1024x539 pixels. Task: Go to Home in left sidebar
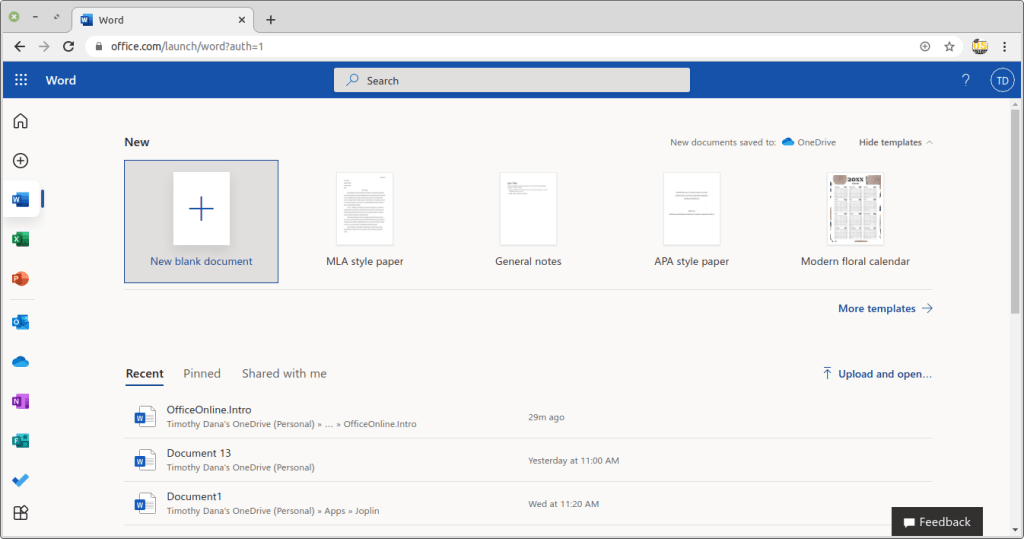[20, 121]
